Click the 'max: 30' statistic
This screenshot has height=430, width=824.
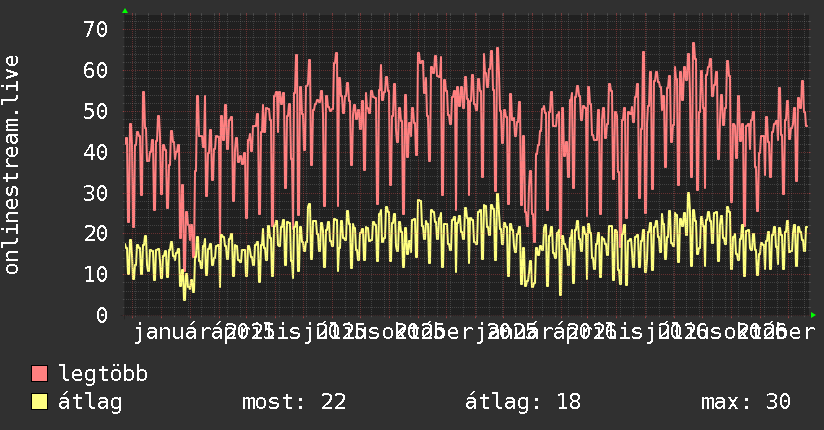point(746,402)
